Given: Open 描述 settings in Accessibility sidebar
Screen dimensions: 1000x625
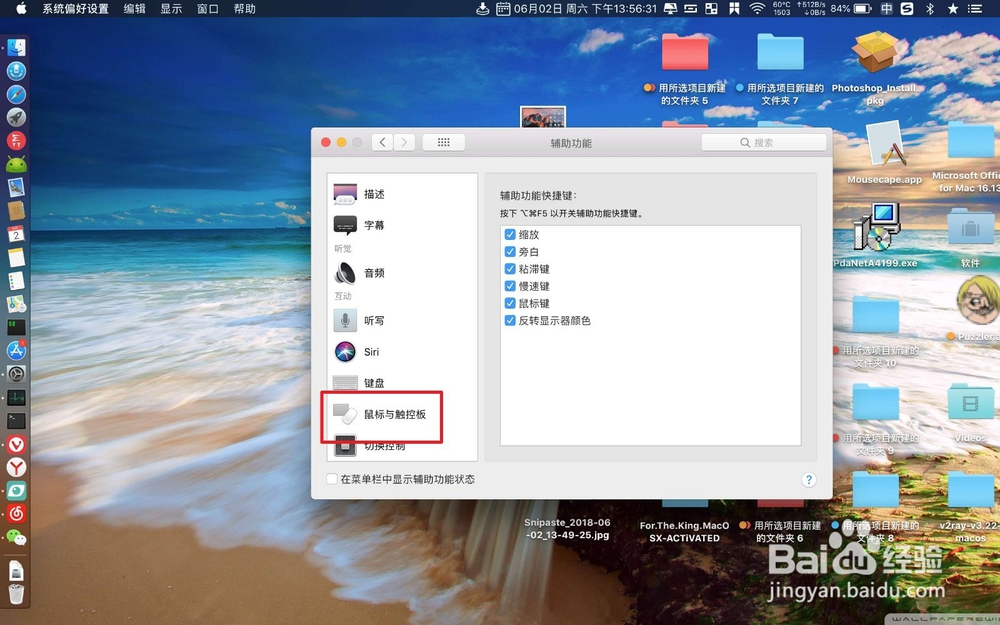Looking at the screenshot, I should (375, 192).
